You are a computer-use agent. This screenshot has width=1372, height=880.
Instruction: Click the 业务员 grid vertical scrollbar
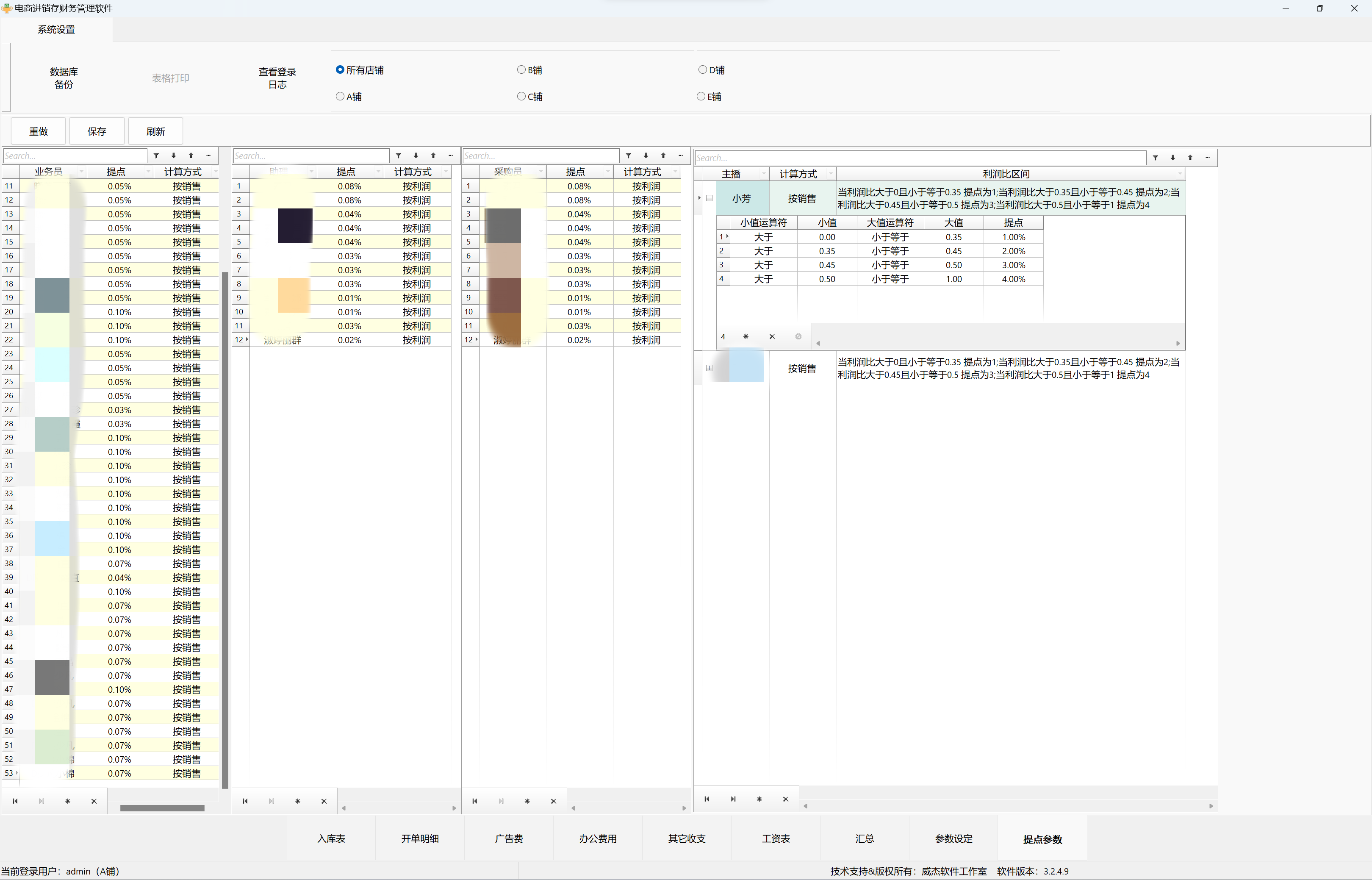coord(225,530)
